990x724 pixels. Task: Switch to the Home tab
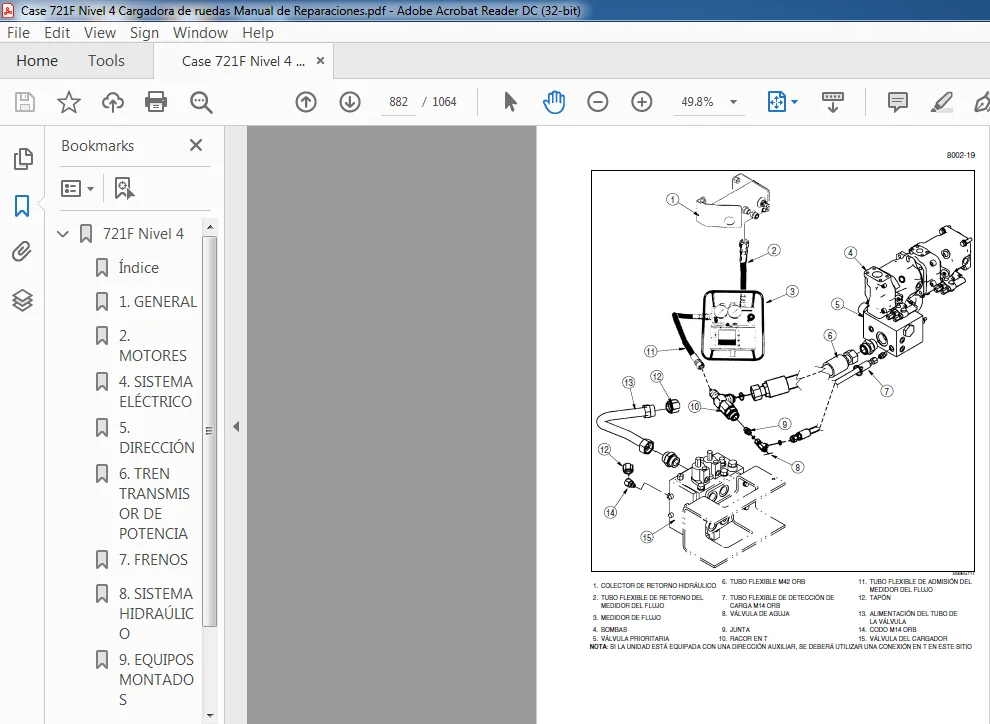[x=37, y=61]
